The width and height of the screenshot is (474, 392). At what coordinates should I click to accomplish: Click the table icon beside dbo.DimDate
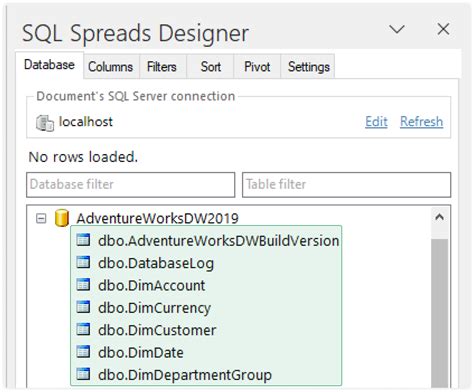(x=83, y=352)
